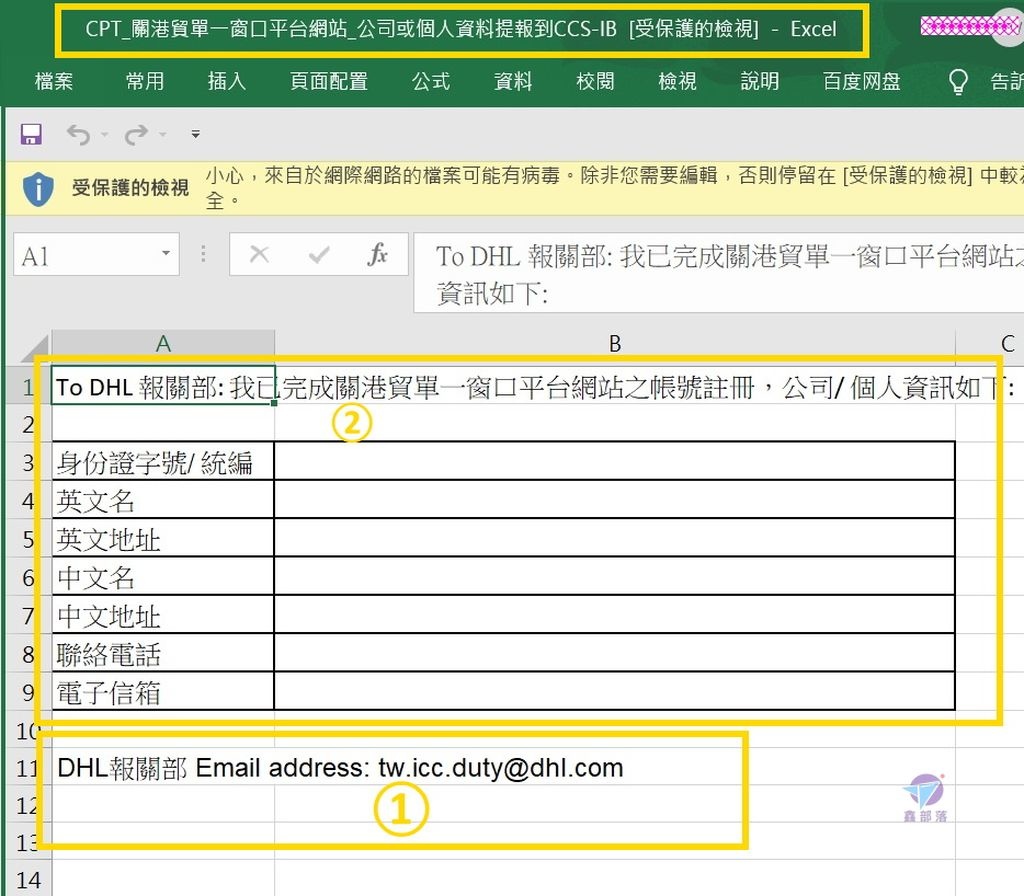Open the 常用 ribbon tab

pos(145,82)
